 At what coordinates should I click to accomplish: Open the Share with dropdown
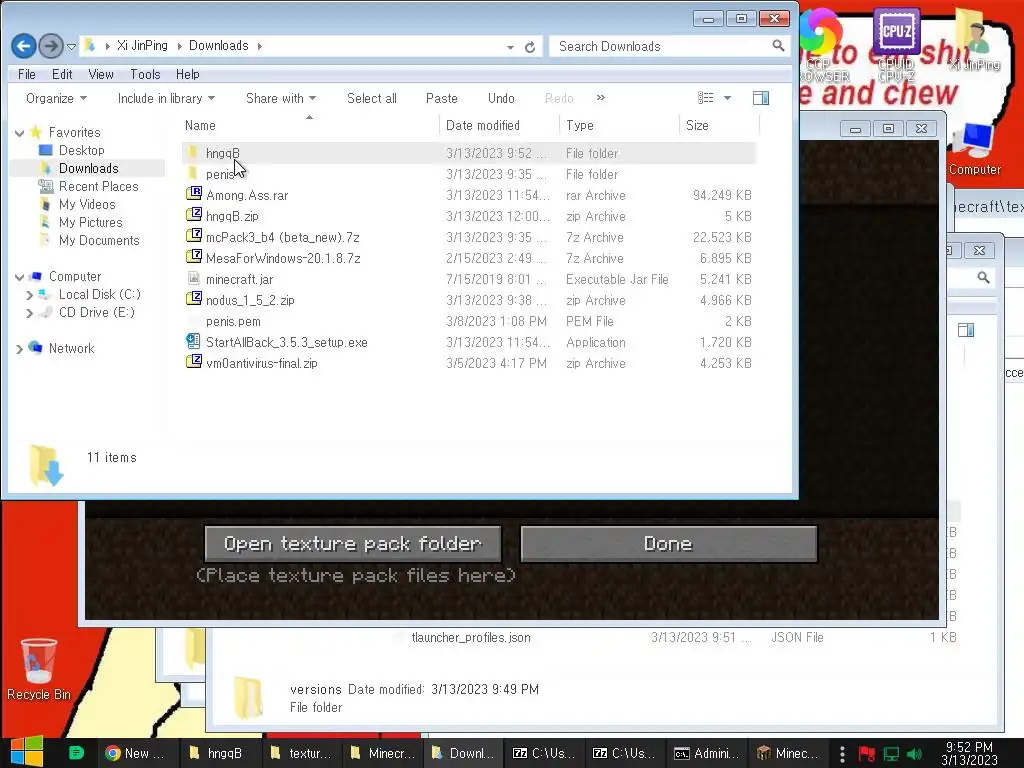click(281, 99)
